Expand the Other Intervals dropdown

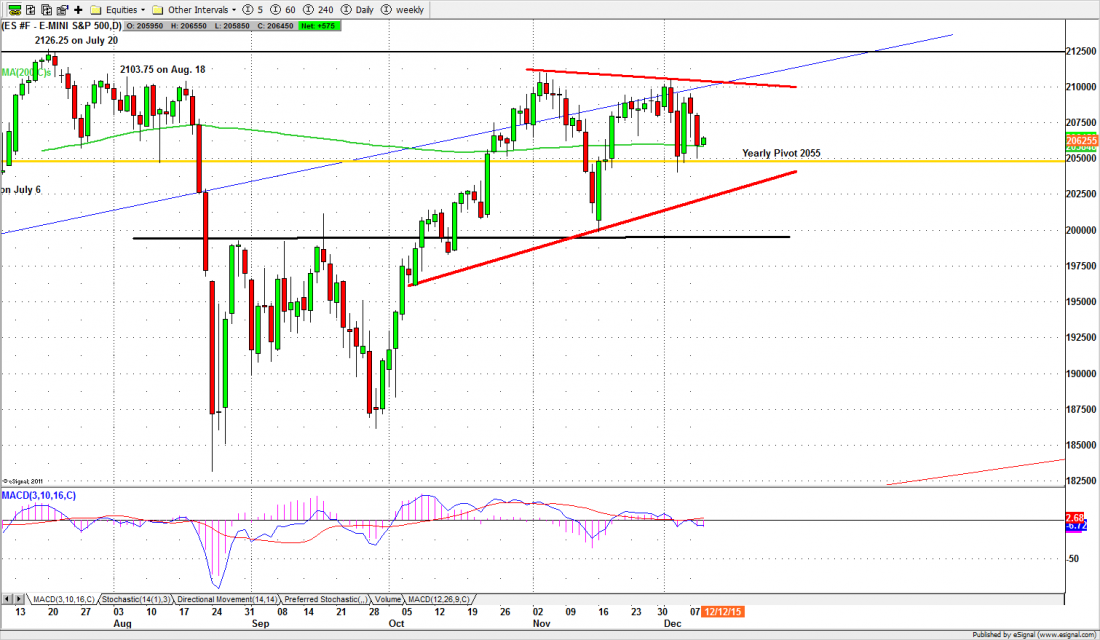(x=234, y=9)
